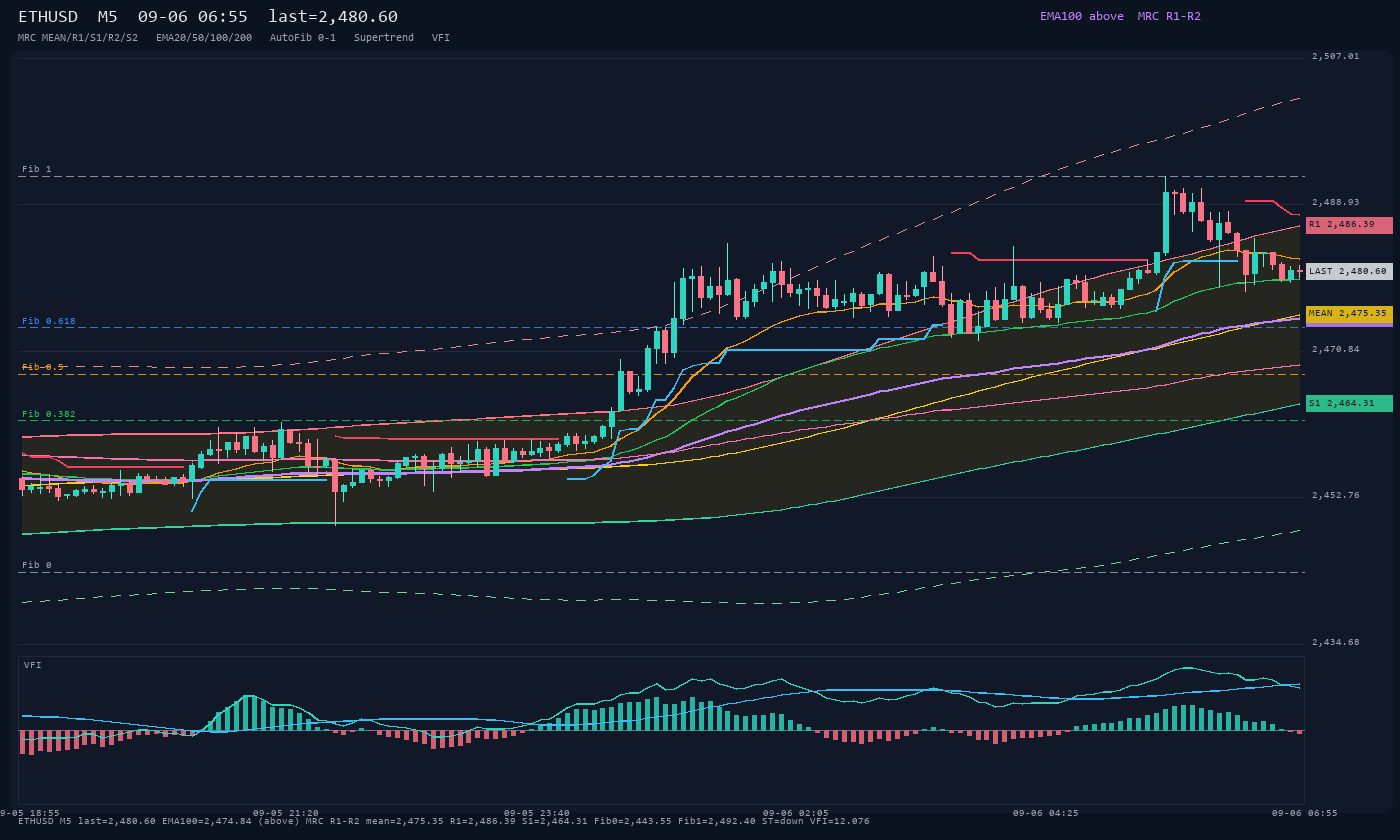Click the 09-06 02:05 time axis label

(796, 813)
